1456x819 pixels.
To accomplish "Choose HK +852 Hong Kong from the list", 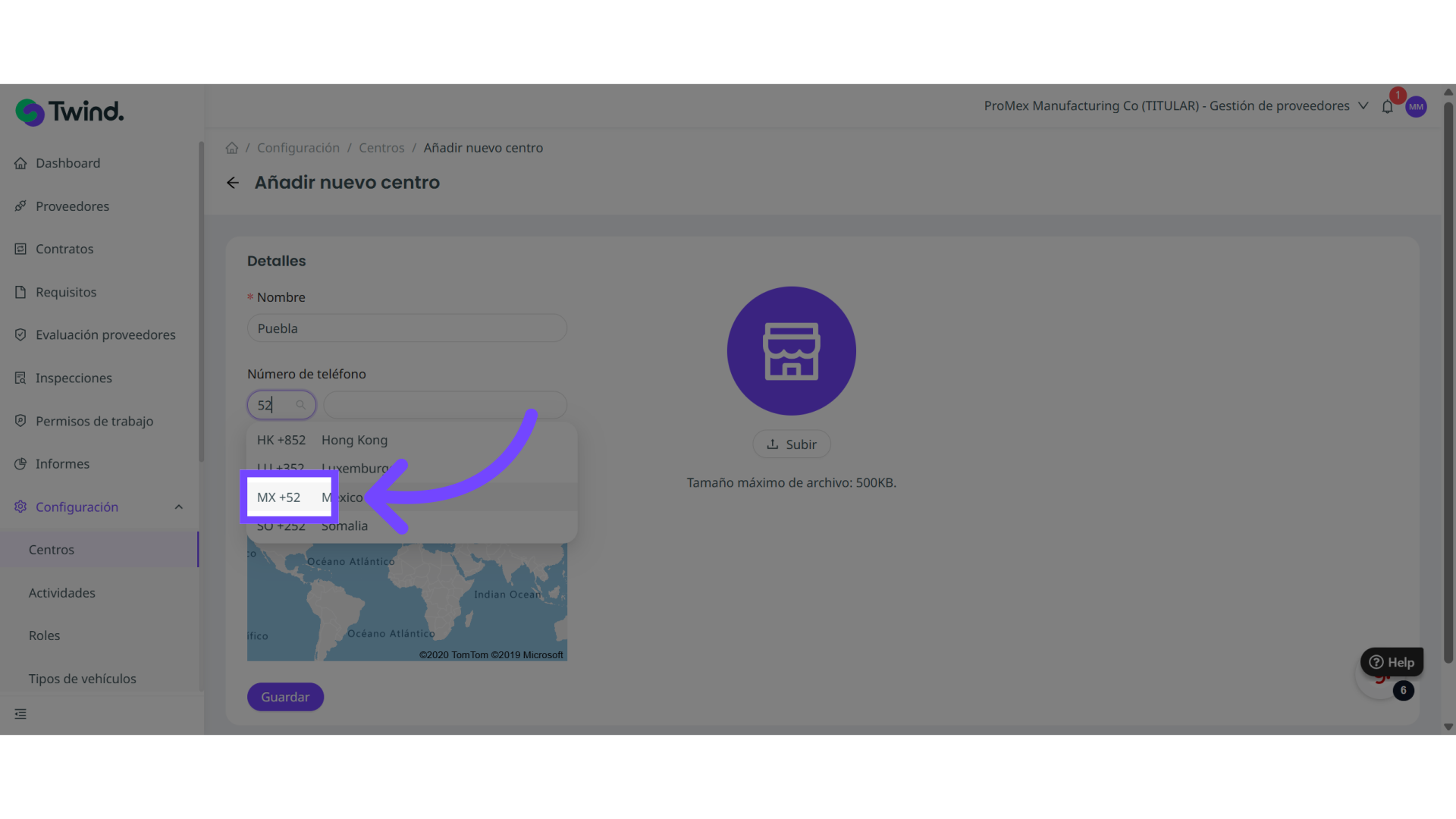I will tap(322, 440).
